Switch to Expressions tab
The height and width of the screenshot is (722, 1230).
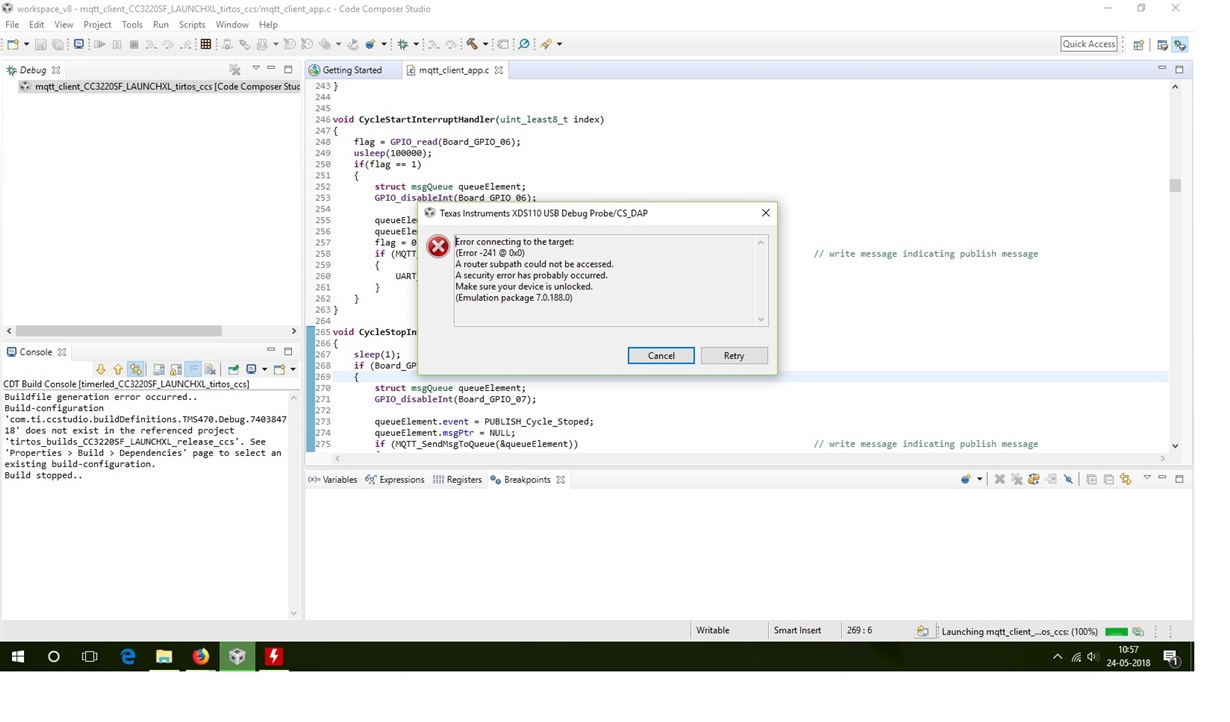tap(395, 480)
